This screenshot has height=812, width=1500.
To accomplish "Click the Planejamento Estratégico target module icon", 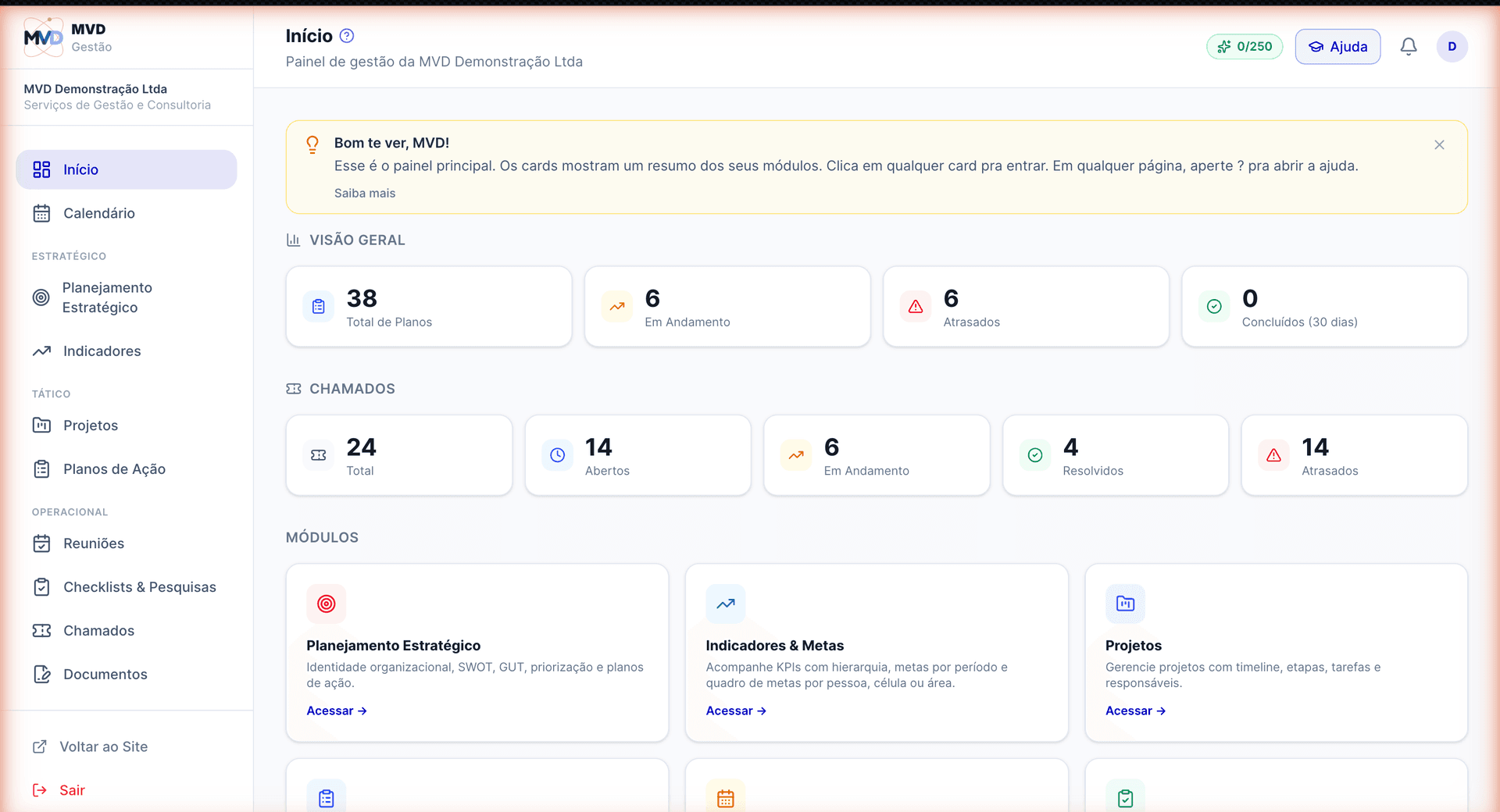I will [x=327, y=604].
